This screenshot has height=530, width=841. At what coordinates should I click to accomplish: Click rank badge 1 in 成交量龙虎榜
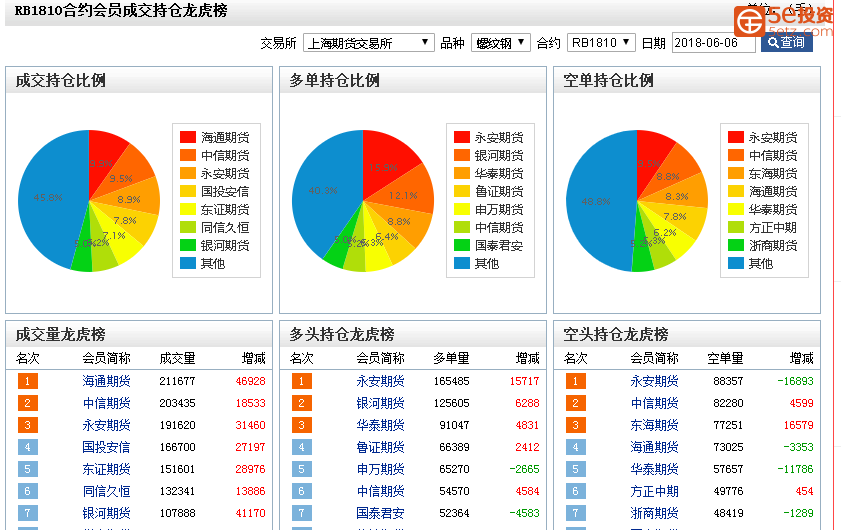(x=27, y=381)
